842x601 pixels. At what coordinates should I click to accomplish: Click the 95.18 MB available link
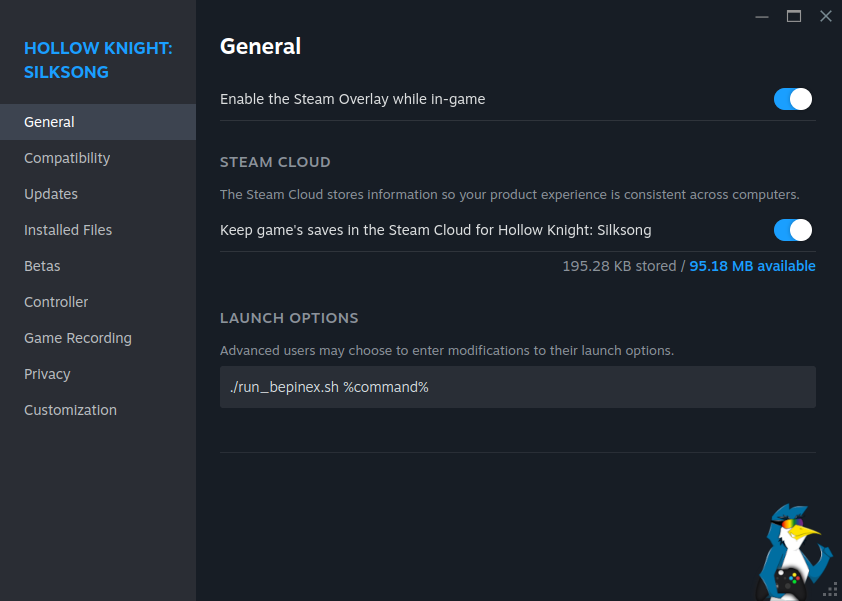click(752, 266)
